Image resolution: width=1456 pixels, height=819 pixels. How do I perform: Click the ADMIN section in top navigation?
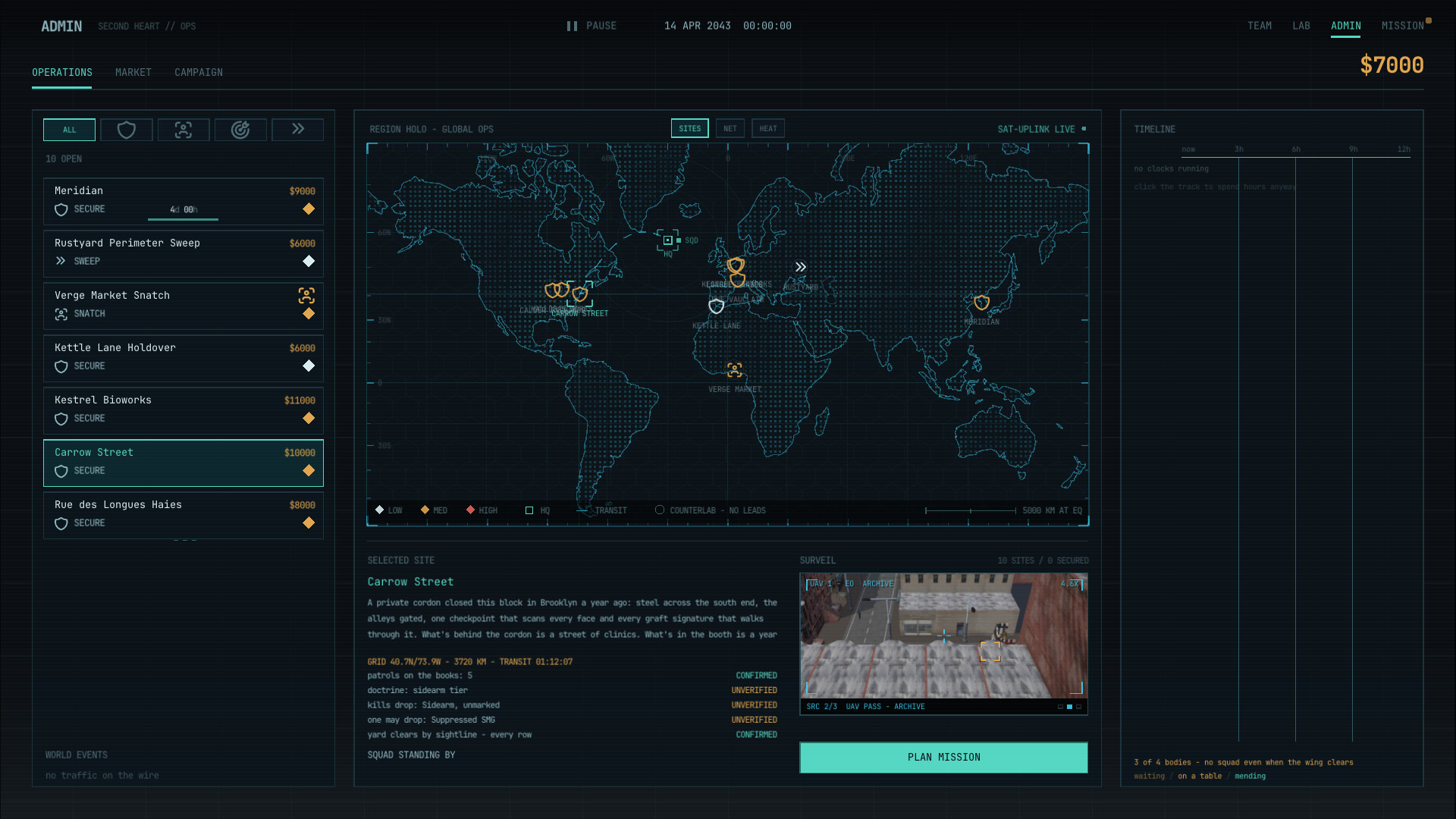(x=1346, y=26)
